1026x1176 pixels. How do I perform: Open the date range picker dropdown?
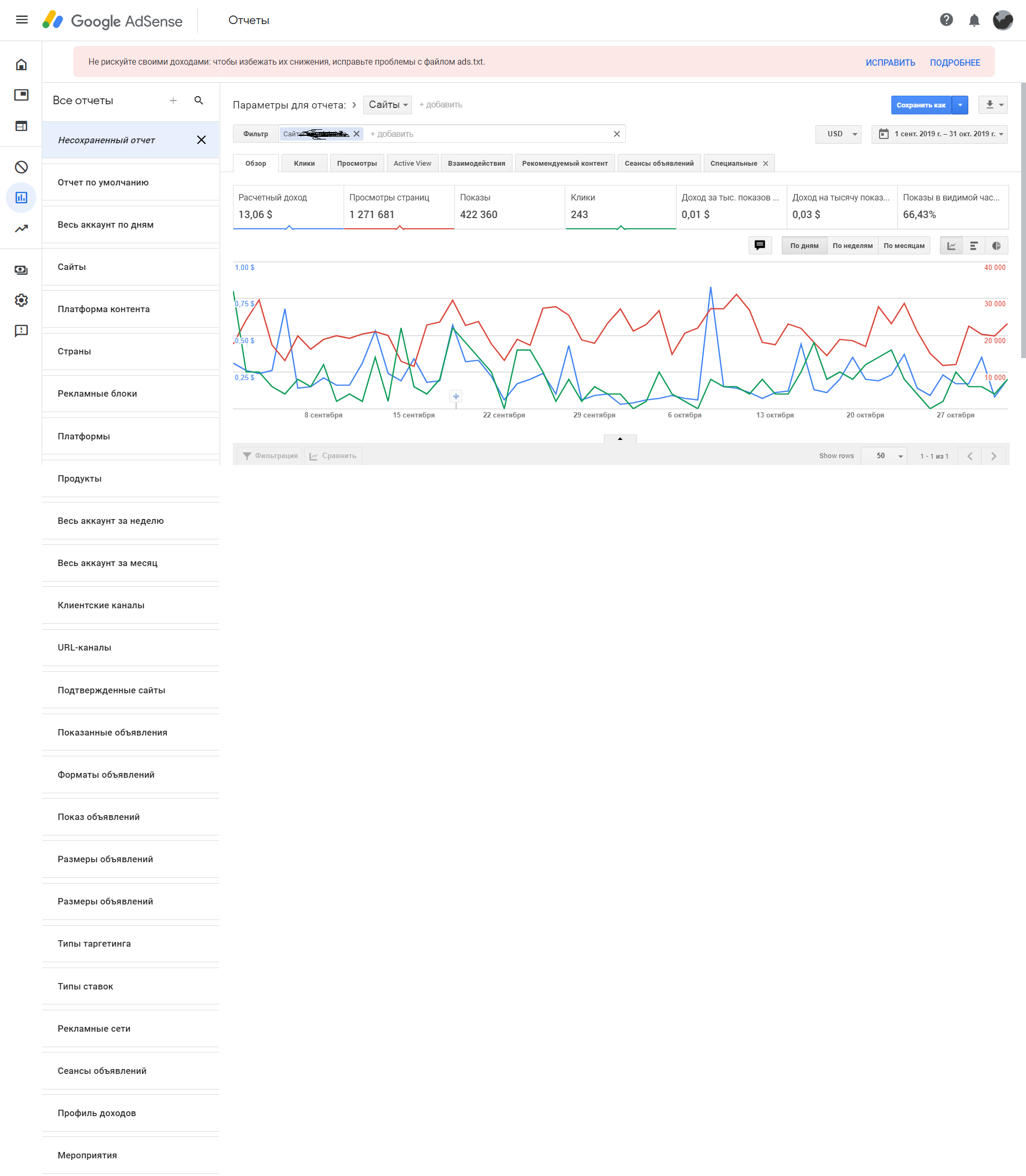point(939,134)
